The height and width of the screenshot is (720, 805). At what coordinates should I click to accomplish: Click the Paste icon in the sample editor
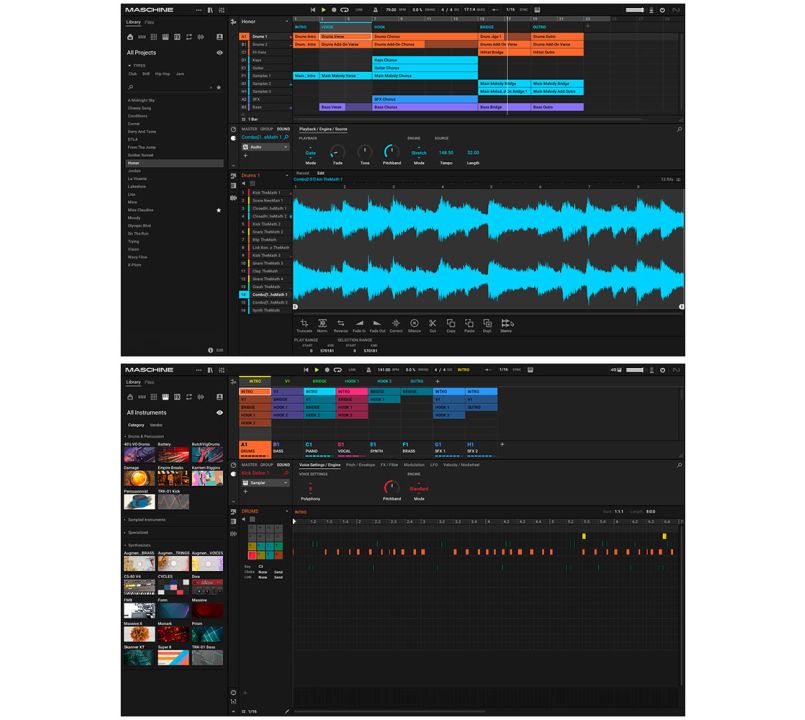pyautogui.click(x=469, y=323)
